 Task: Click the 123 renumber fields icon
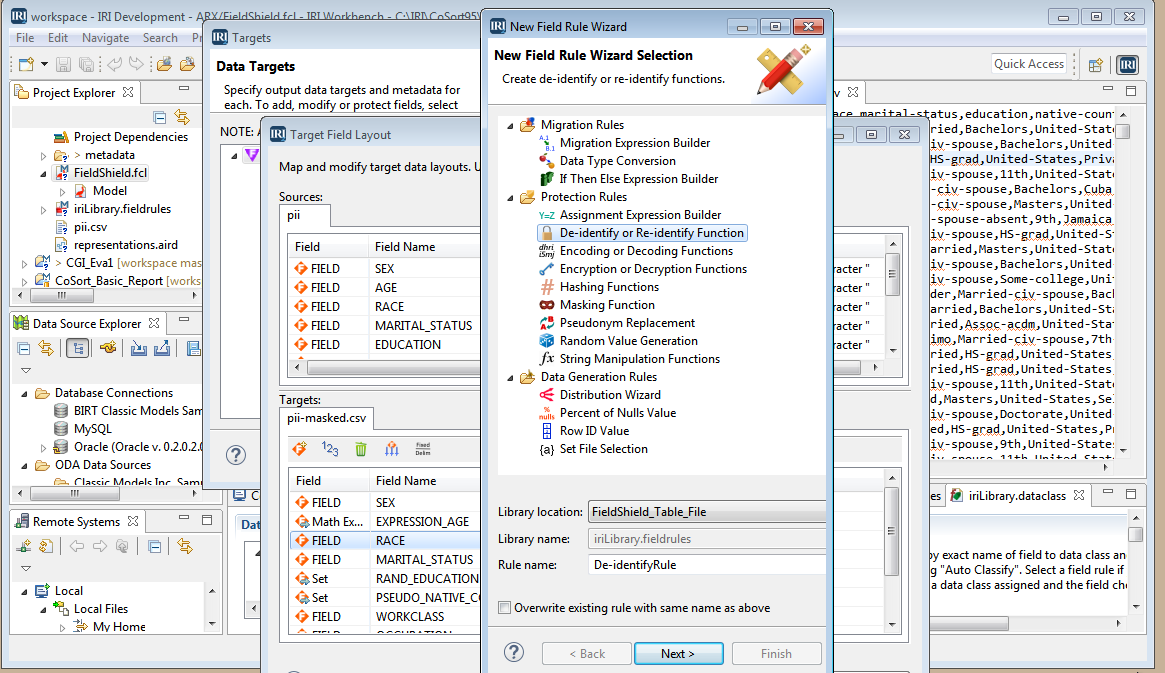pyautogui.click(x=327, y=450)
